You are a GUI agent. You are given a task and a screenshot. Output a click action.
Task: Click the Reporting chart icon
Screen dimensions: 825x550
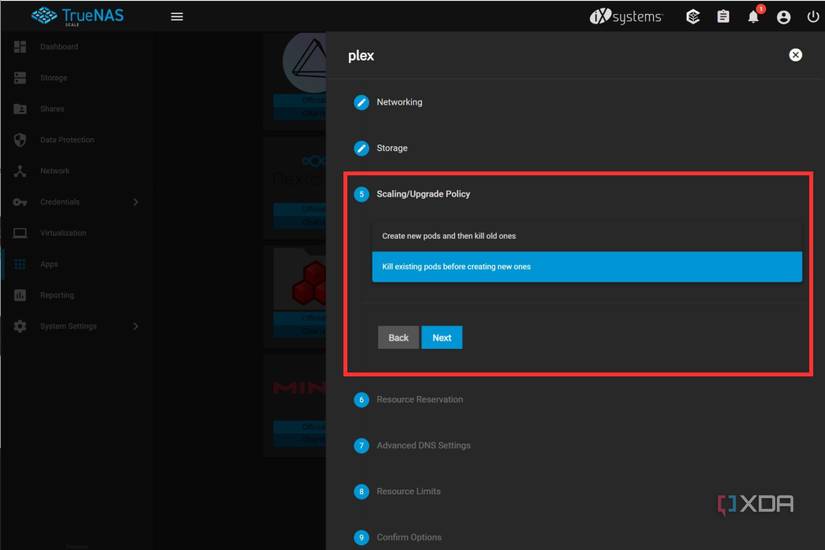click(x=20, y=295)
